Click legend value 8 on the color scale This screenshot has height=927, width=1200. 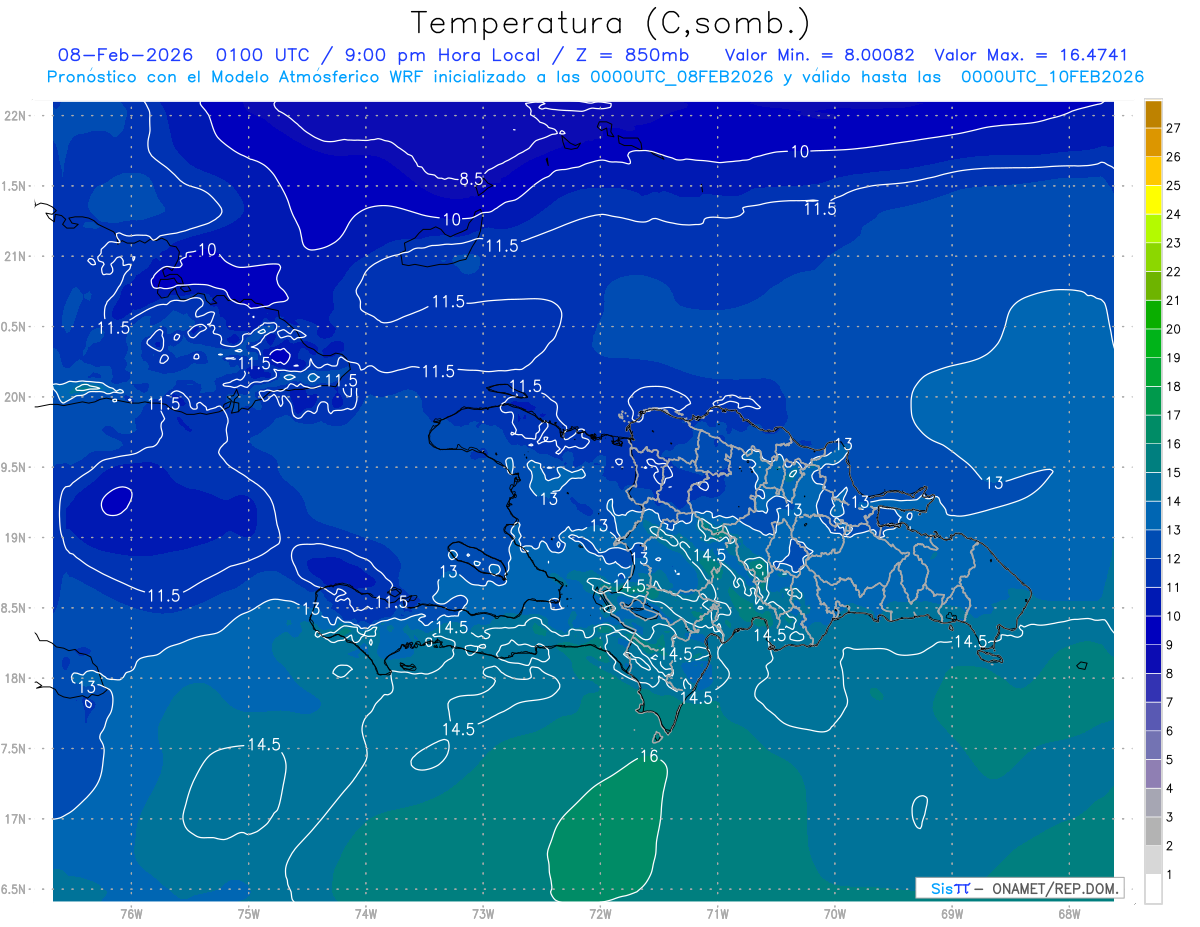[1170, 674]
